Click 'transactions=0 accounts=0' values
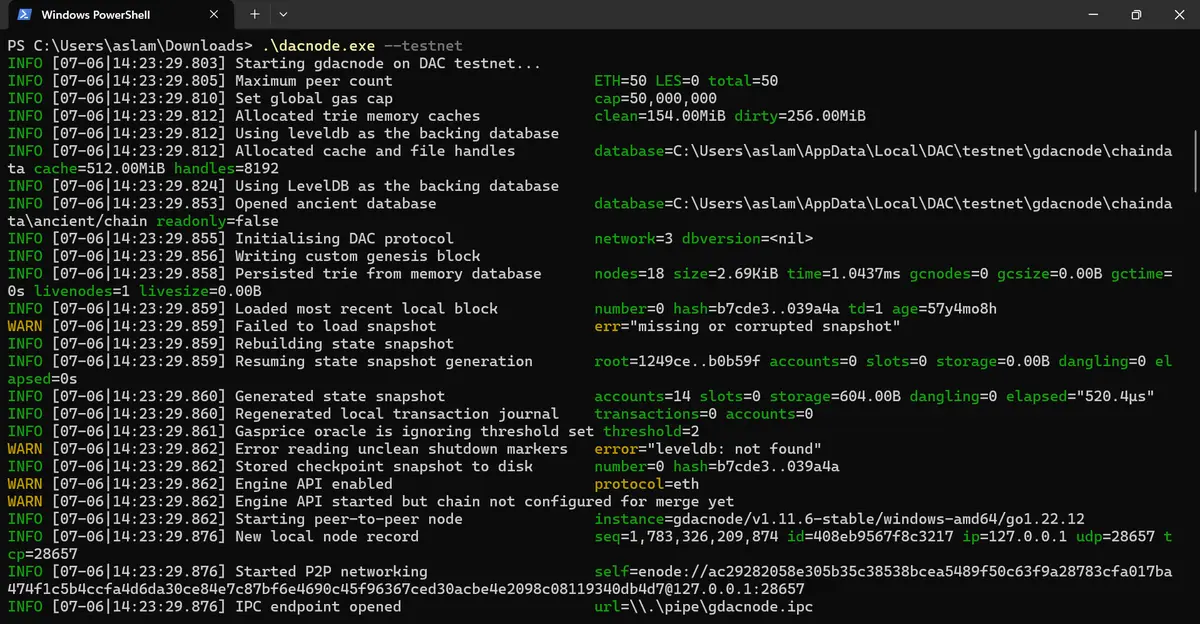 [x=704, y=413]
